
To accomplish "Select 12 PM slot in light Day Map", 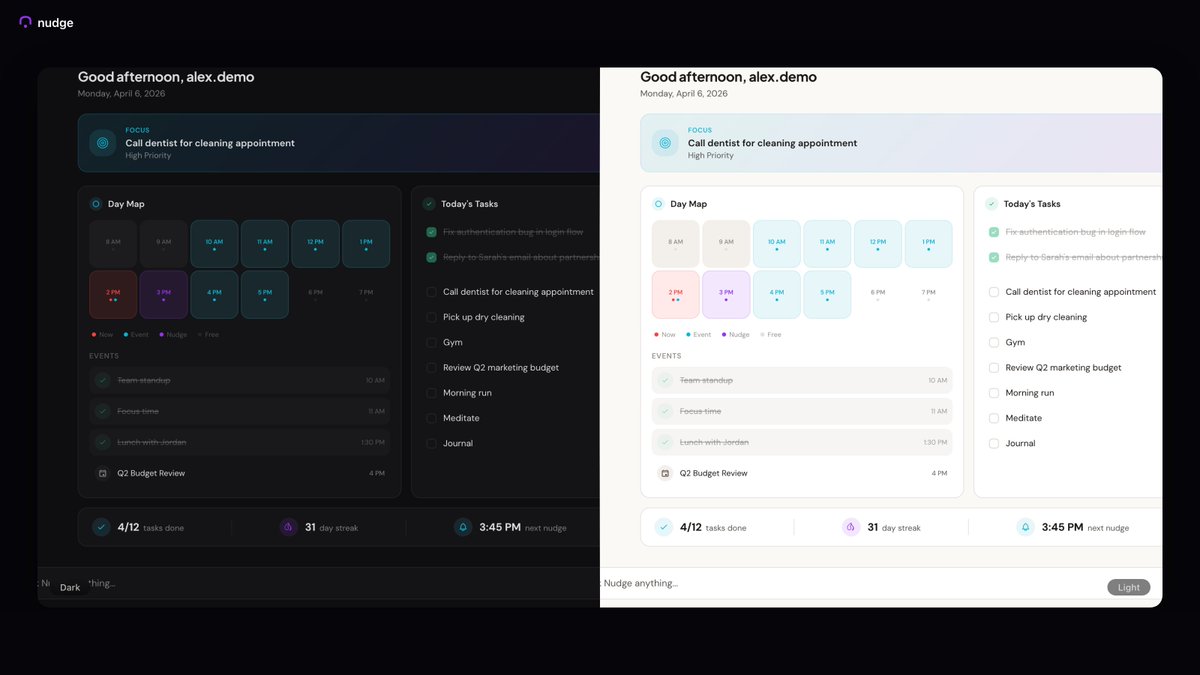I will click(878, 244).
